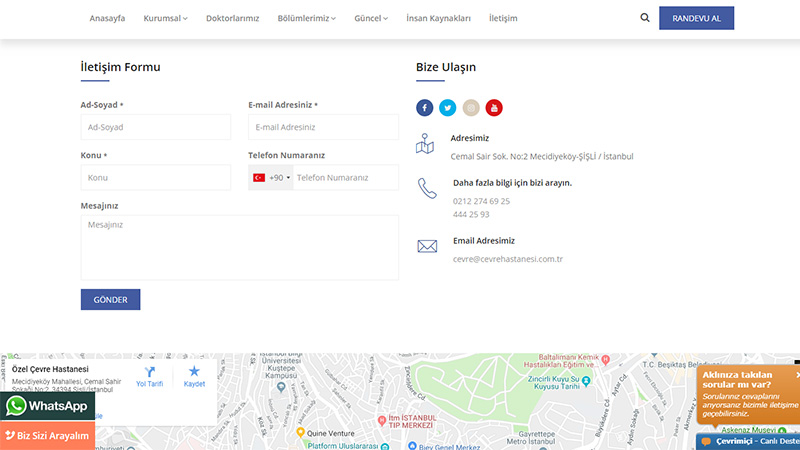Open the search magnifier icon
Viewport: 800px width, 450px height.
645,18
